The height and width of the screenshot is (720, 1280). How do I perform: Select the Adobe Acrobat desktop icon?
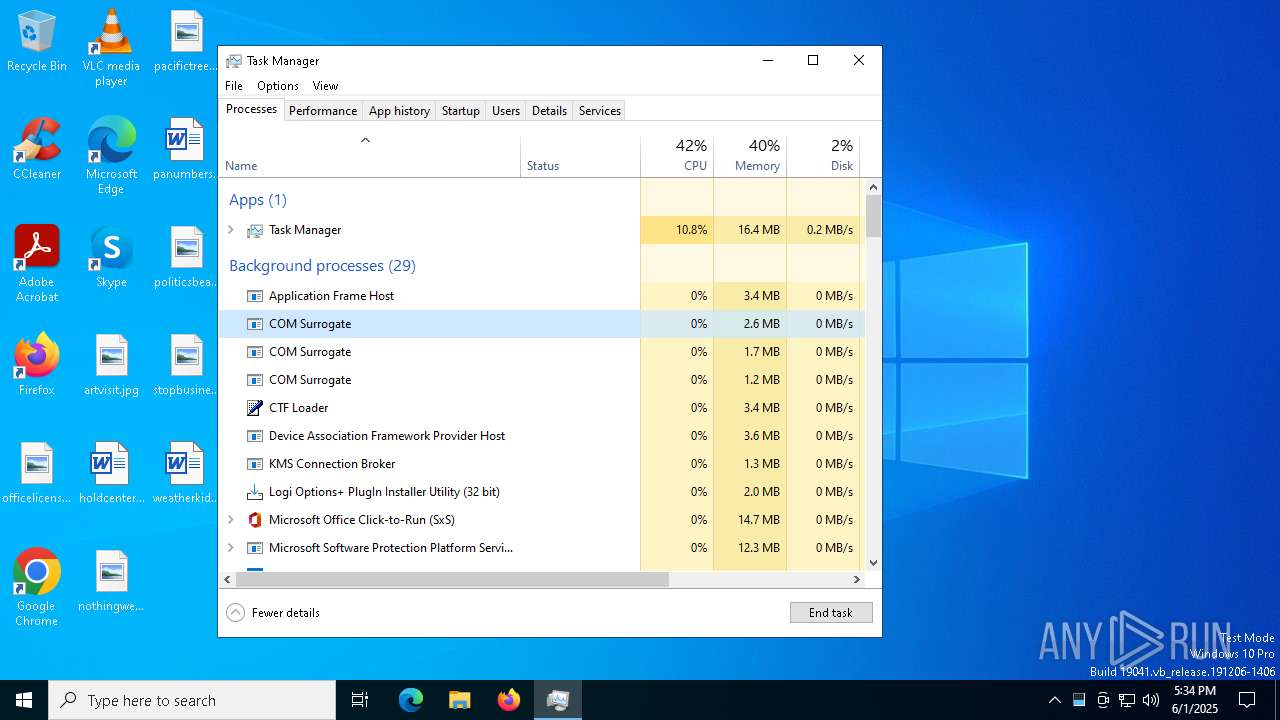[x=37, y=264]
